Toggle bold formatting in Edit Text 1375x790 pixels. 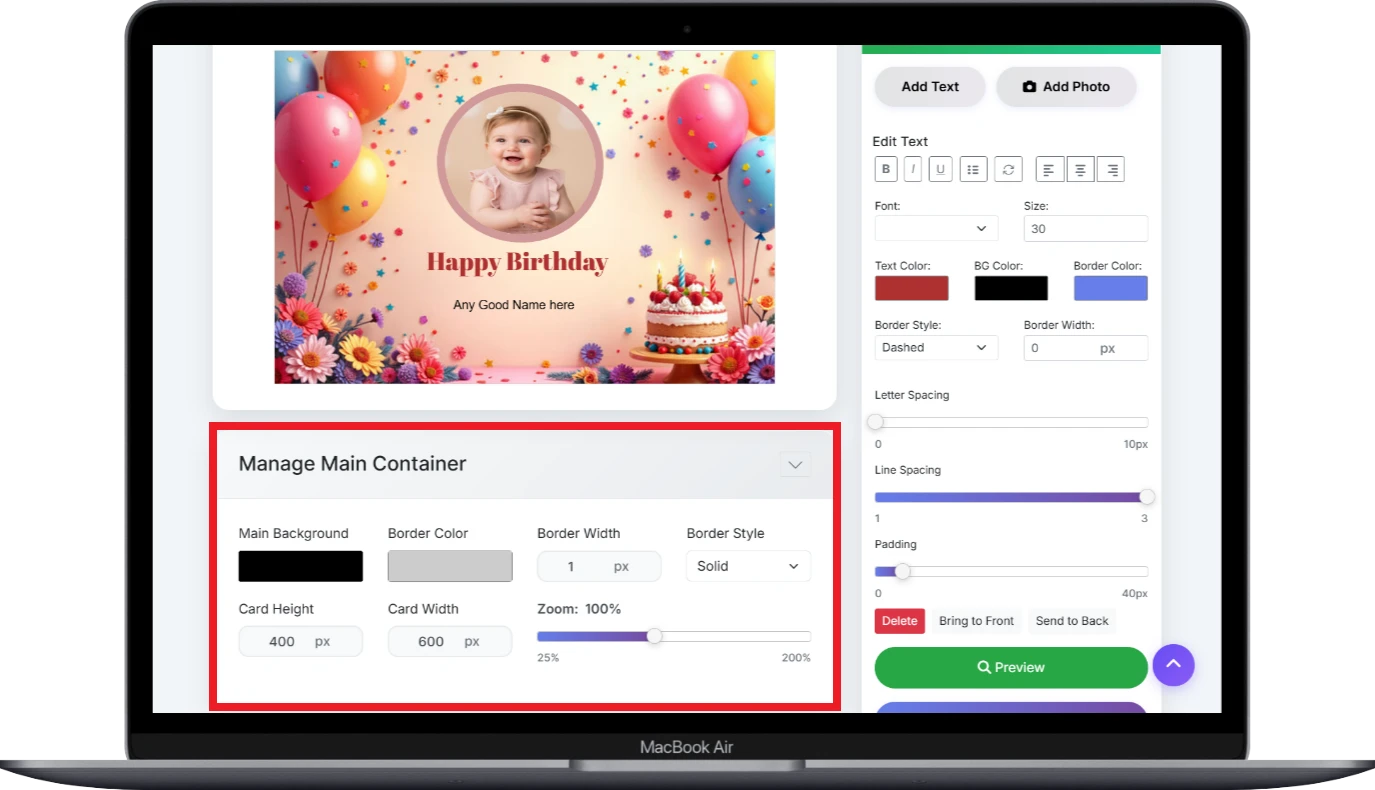coord(886,170)
